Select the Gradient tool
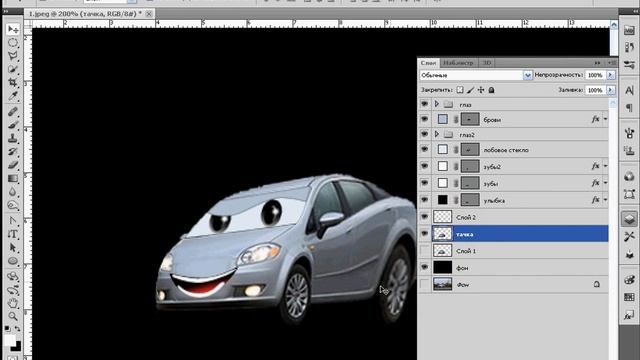The width and height of the screenshot is (640, 360). pos(13,179)
